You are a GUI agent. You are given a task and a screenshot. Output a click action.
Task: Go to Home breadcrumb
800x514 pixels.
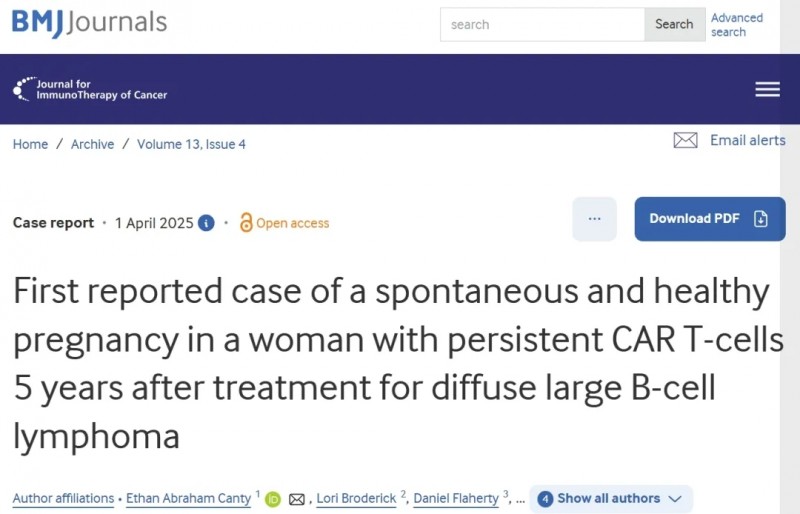(x=31, y=144)
